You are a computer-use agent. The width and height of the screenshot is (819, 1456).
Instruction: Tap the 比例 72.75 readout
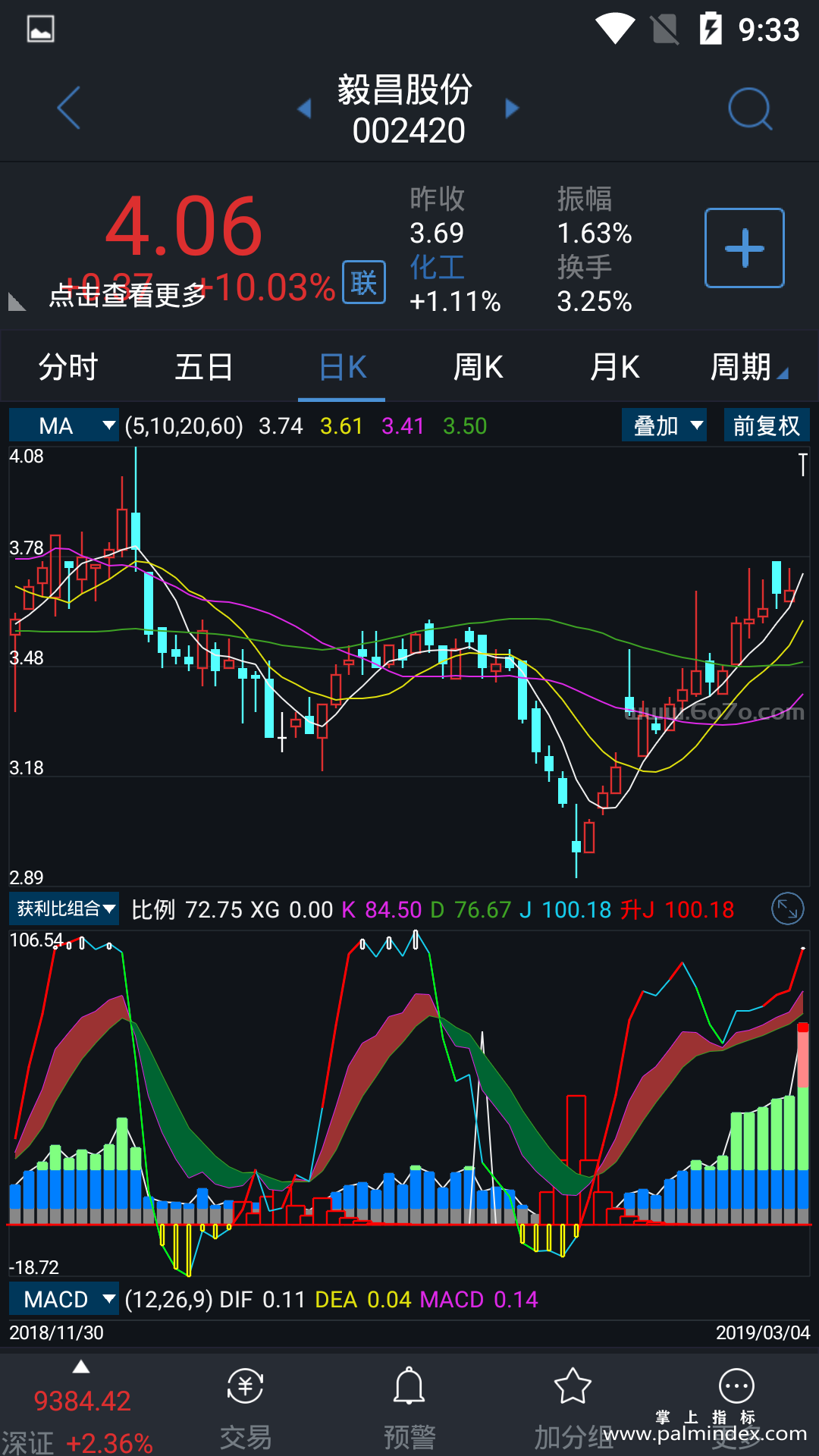[x=187, y=909]
